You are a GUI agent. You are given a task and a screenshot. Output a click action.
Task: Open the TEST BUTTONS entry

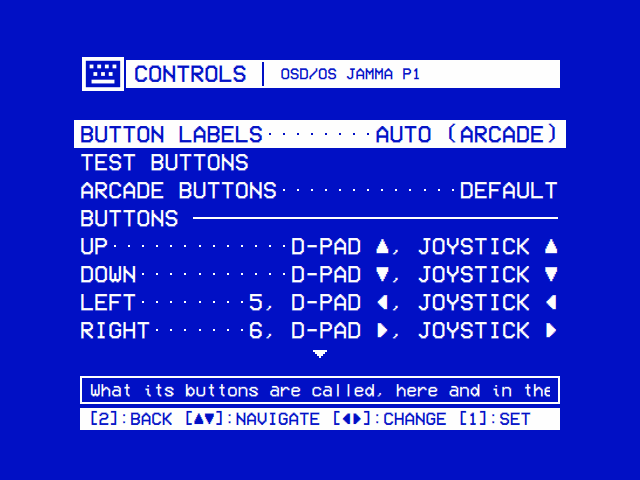164,162
